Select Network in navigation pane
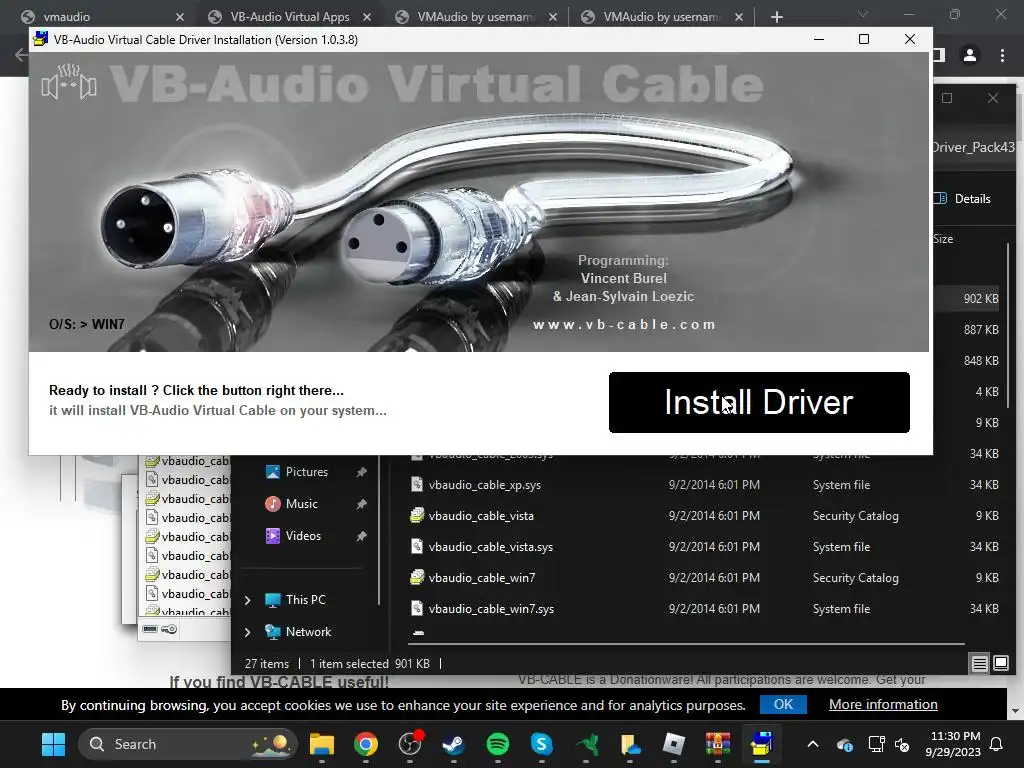 coord(308,632)
